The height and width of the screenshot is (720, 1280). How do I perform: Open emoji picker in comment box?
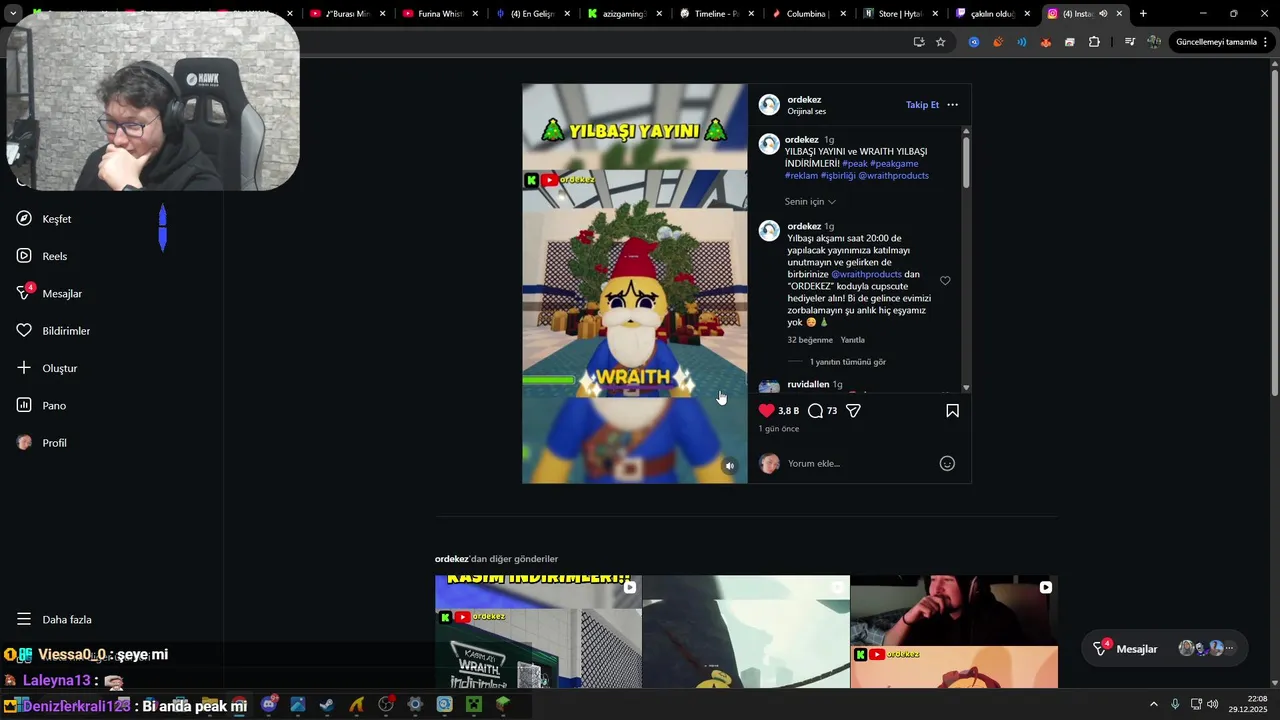click(x=947, y=463)
